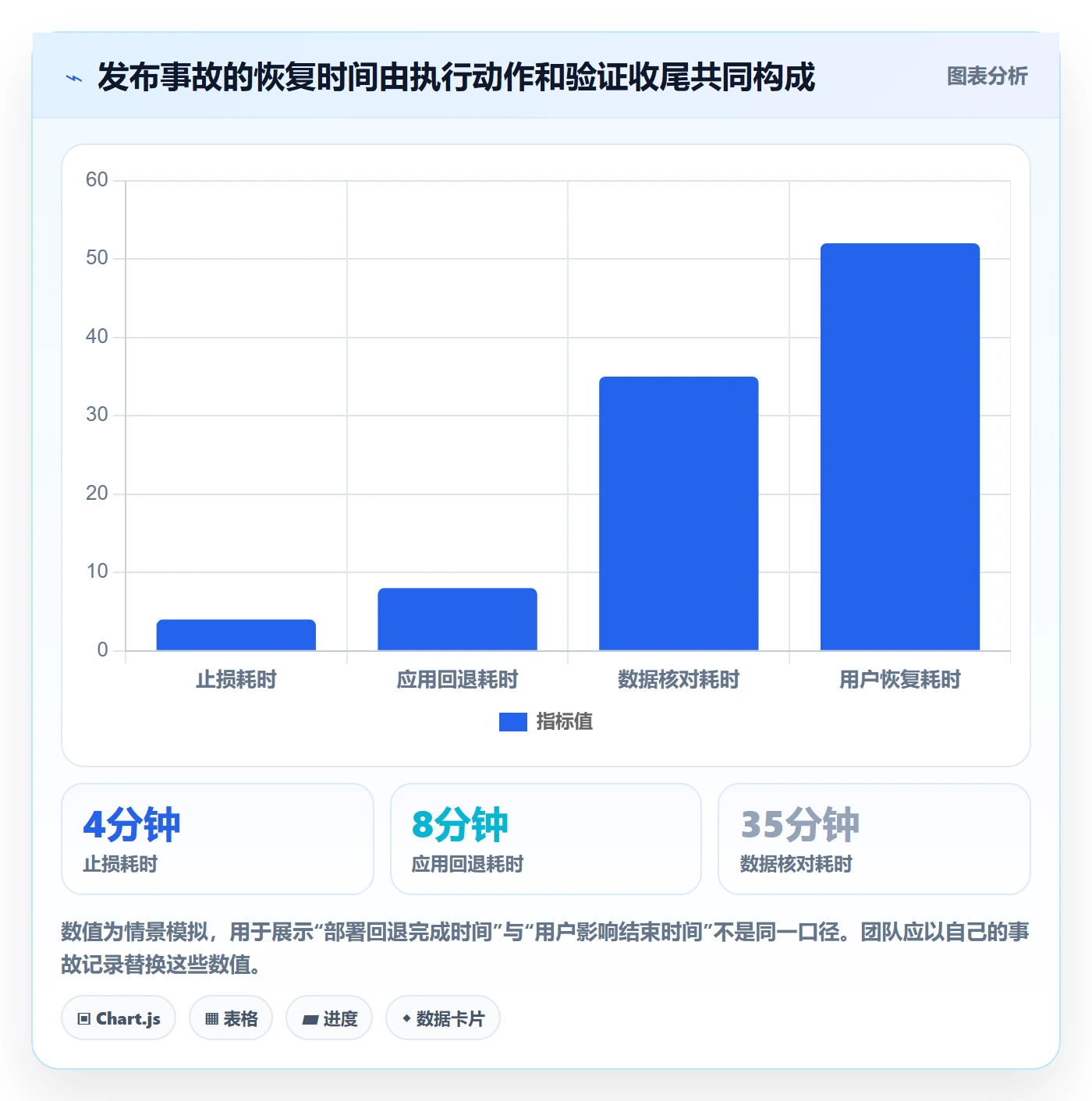
Task: Click the y-axis value 60
Action: (x=97, y=180)
